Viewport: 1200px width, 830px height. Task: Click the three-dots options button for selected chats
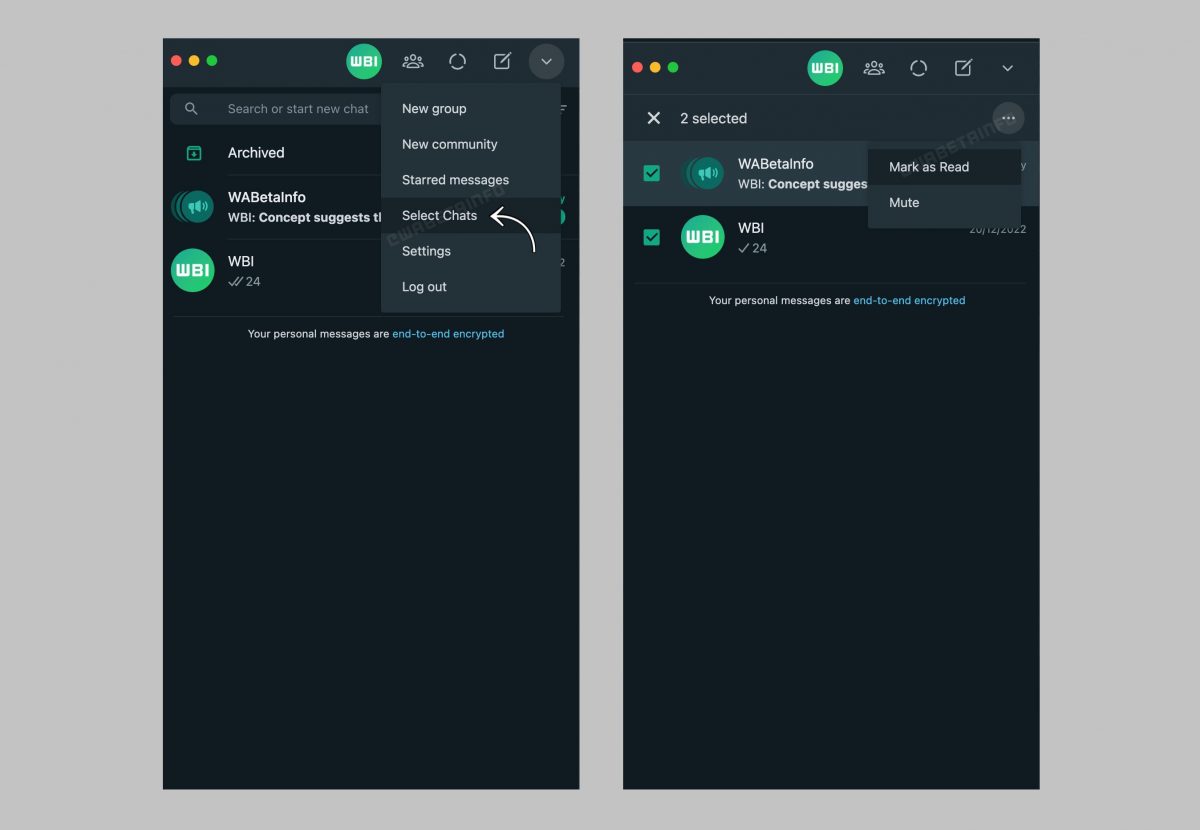click(x=1008, y=118)
